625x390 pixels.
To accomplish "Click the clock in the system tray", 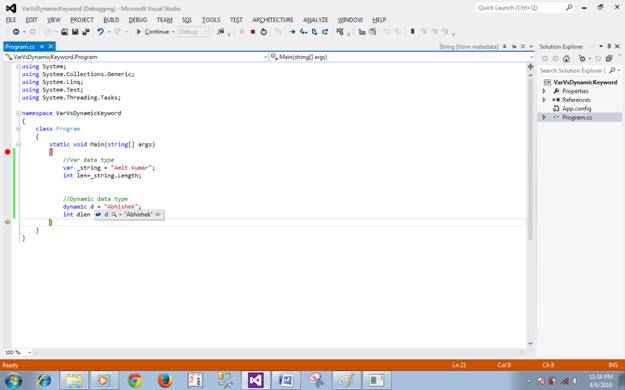I will coord(600,380).
